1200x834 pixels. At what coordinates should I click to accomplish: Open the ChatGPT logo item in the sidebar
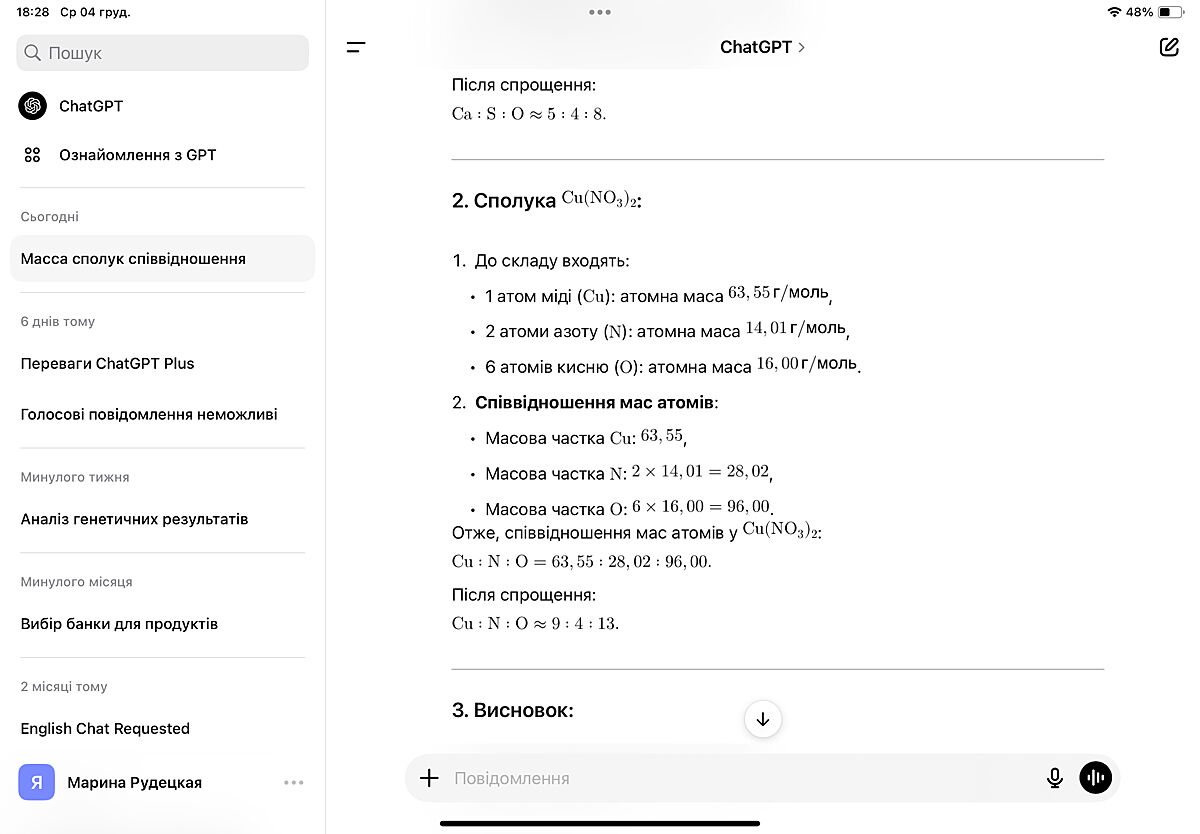click(x=33, y=106)
